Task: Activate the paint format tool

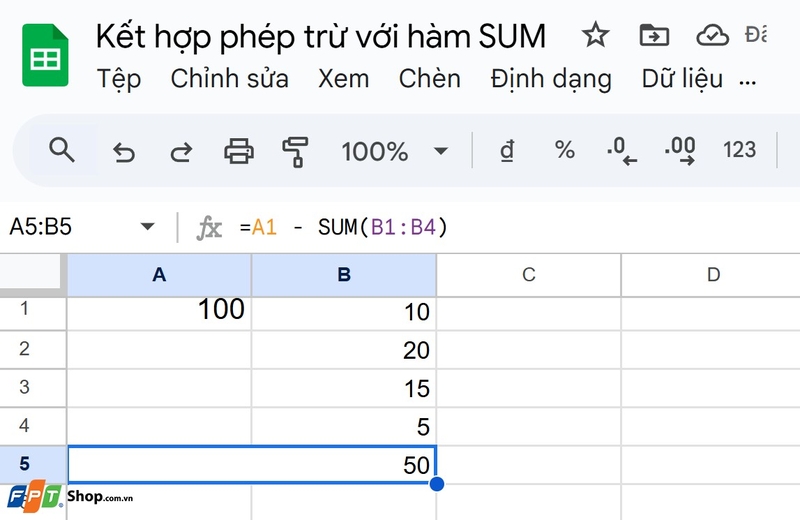Action: pyautogui.click(x=295, y=152)
